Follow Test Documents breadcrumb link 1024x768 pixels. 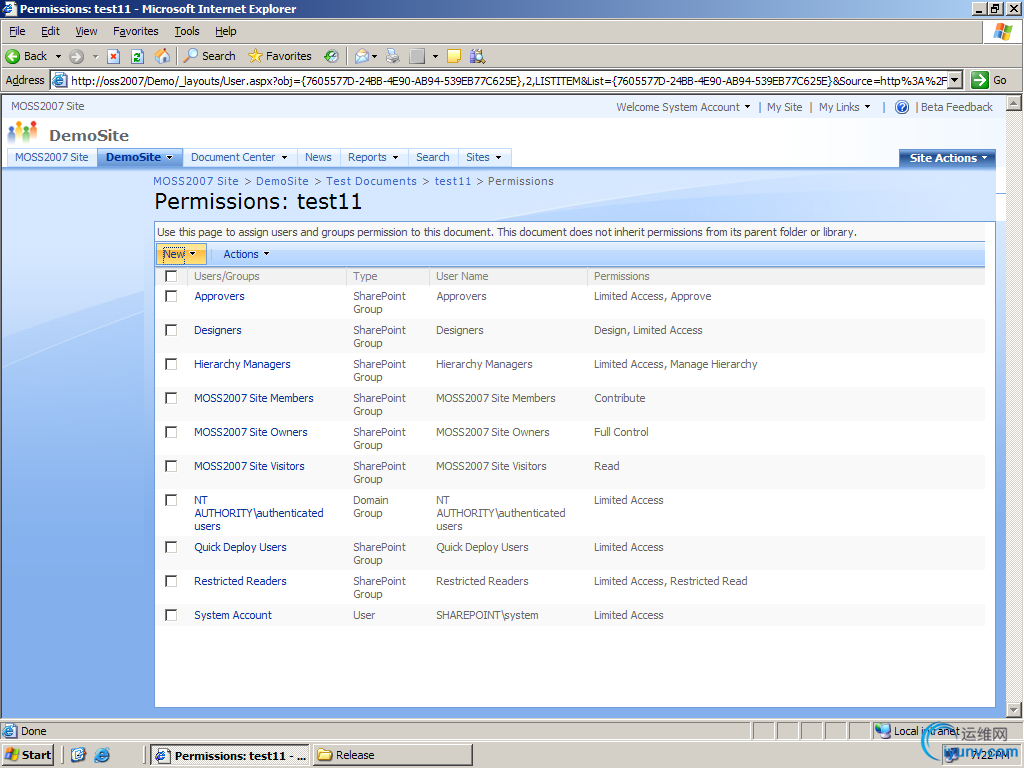click(x=371, y=181)
